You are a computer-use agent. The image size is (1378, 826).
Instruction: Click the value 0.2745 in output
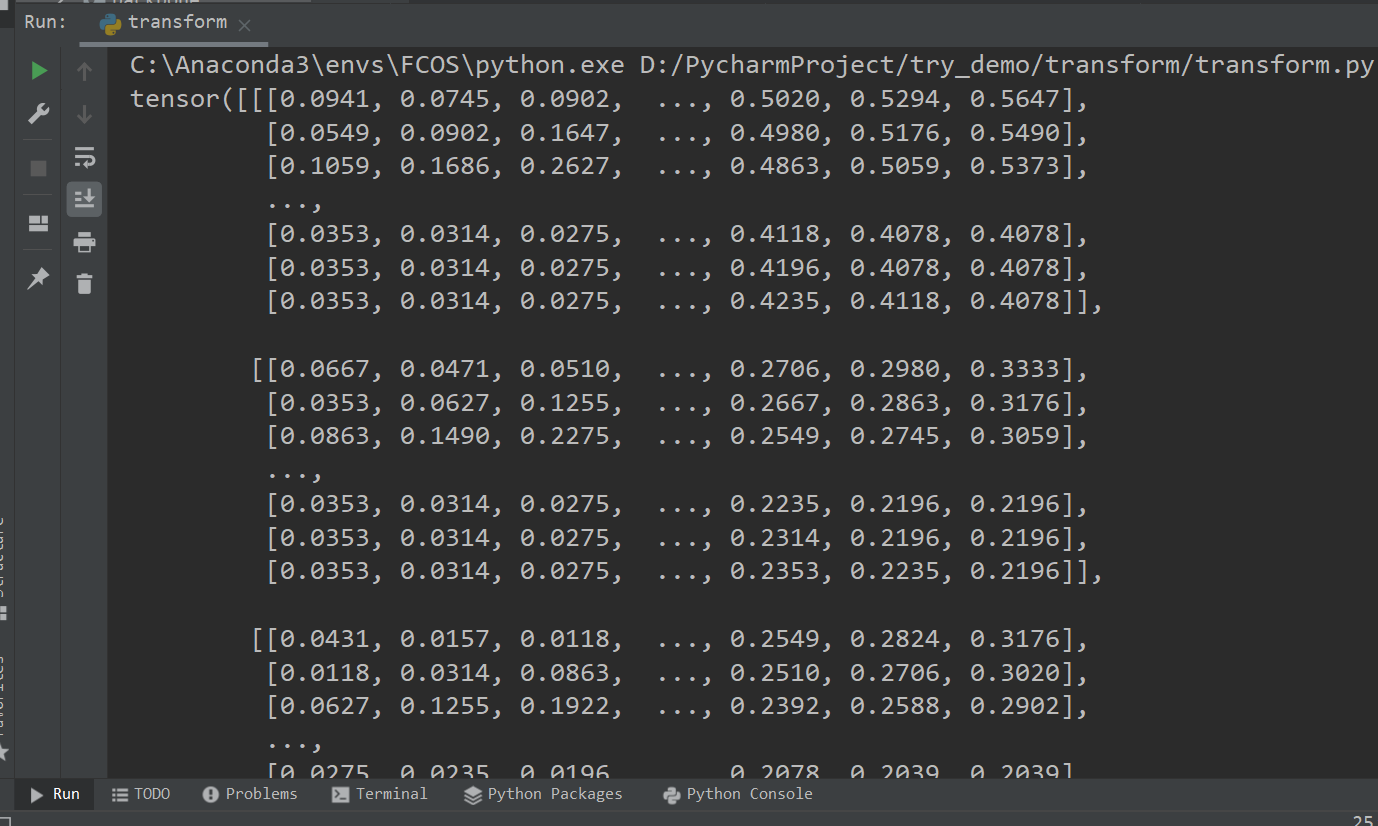pyautogui.click(x=895, y=437)
